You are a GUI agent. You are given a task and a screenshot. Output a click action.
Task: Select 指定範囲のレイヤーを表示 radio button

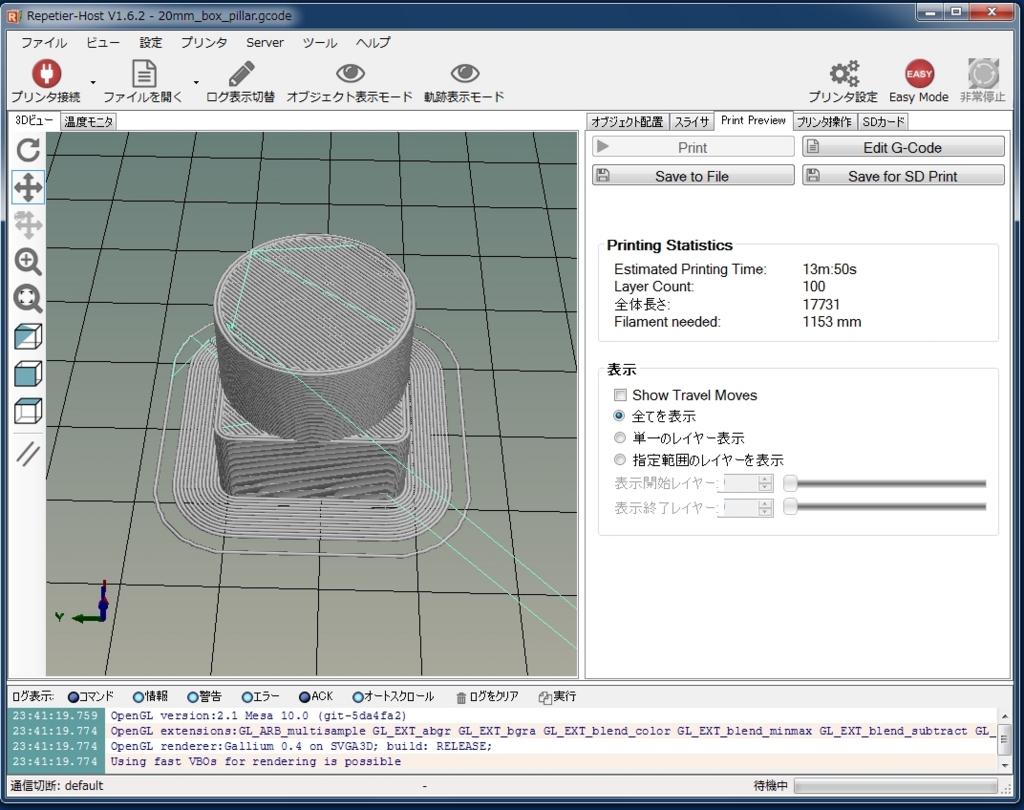[619, 459]
